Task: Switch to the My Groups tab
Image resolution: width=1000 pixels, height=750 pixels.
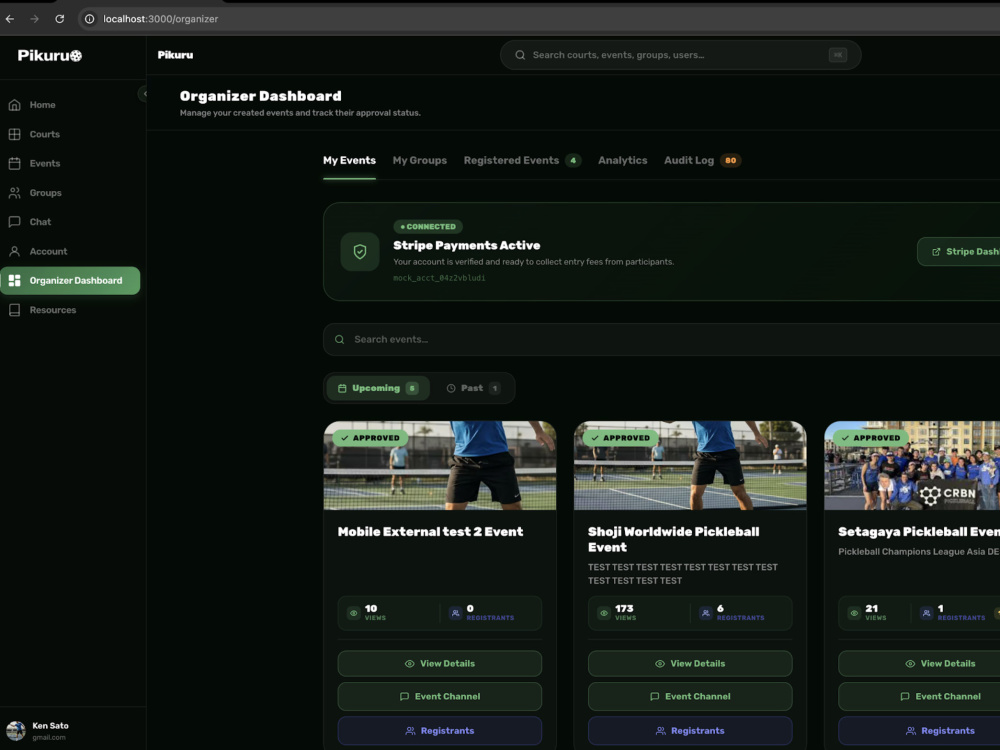Action: click(420, 161)
